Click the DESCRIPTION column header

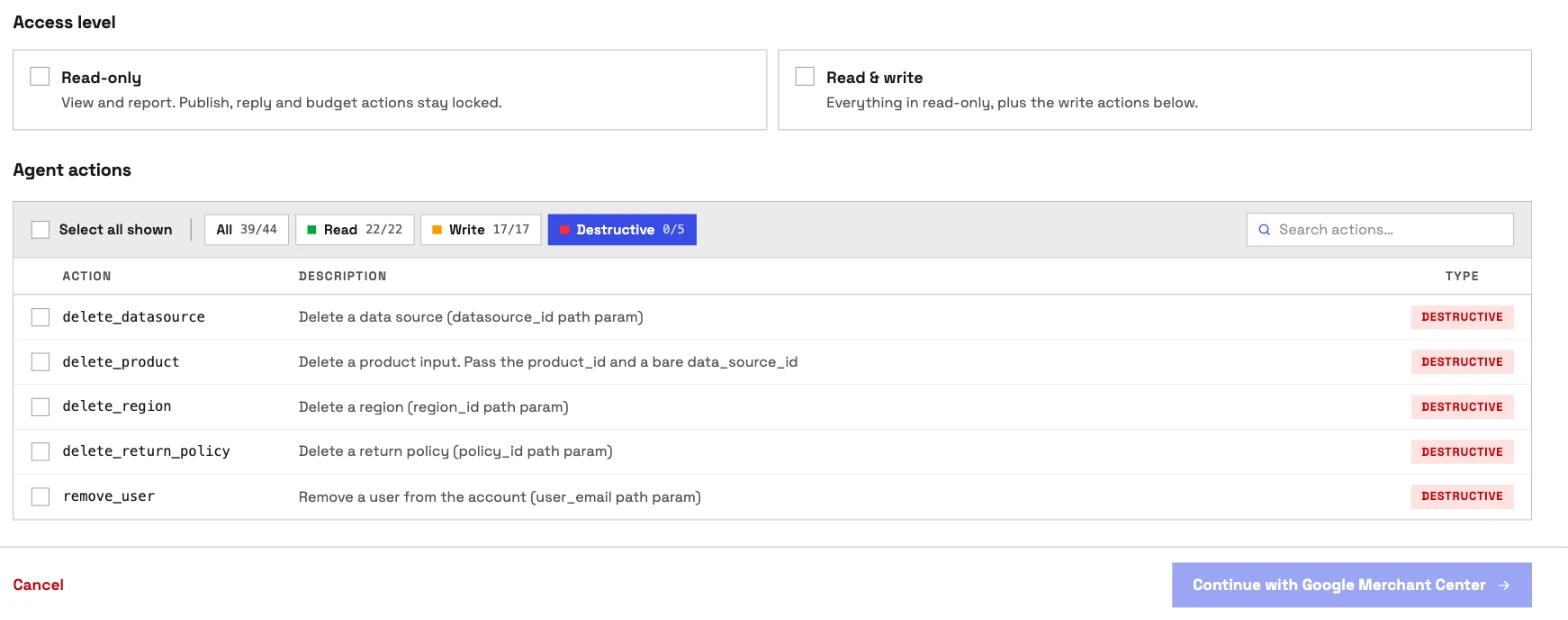[x=342, y=276]
